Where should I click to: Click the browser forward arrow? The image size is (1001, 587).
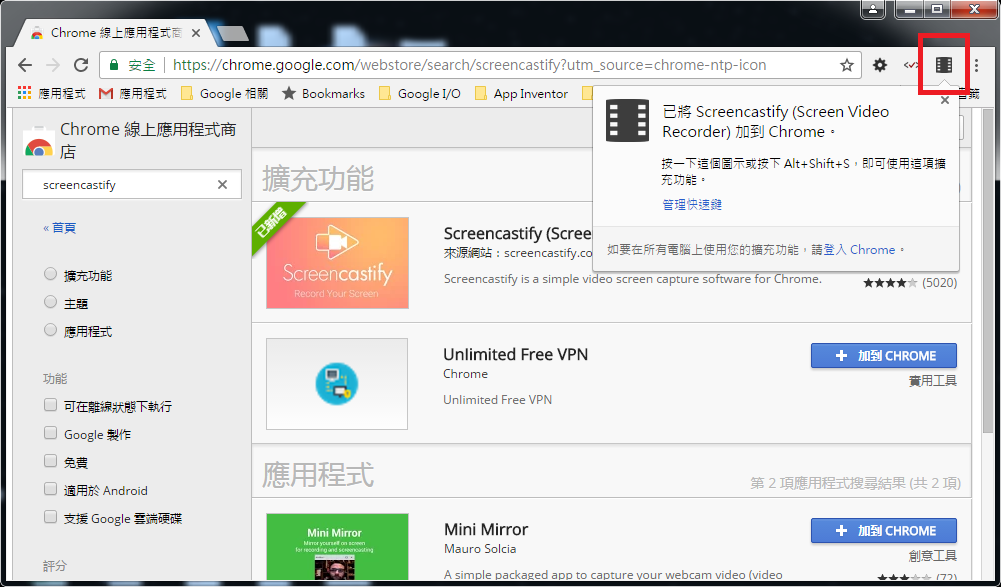(x=53, y=65)
